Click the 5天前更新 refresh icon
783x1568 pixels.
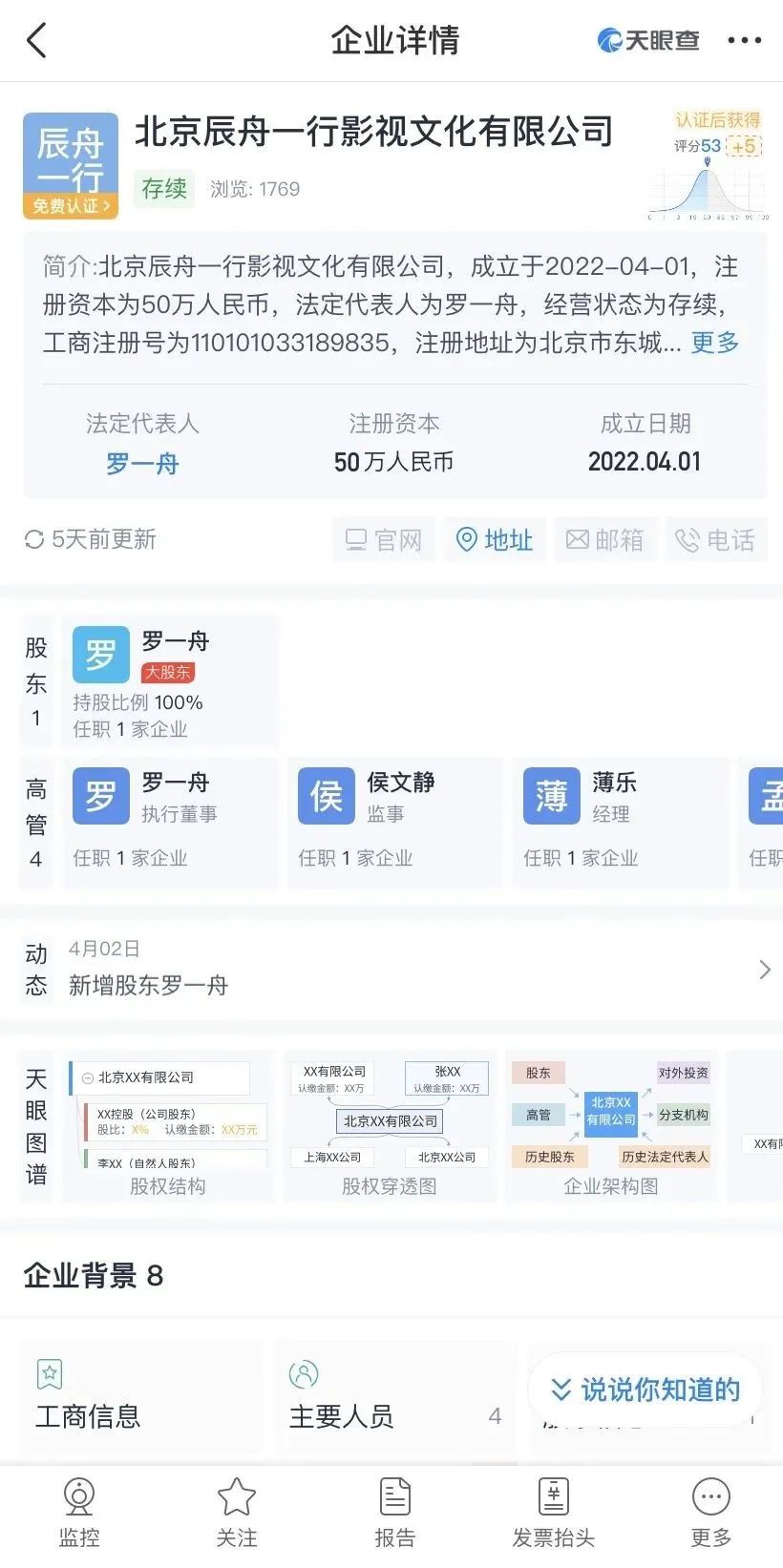pyautogui.click(x=34, y=540)
